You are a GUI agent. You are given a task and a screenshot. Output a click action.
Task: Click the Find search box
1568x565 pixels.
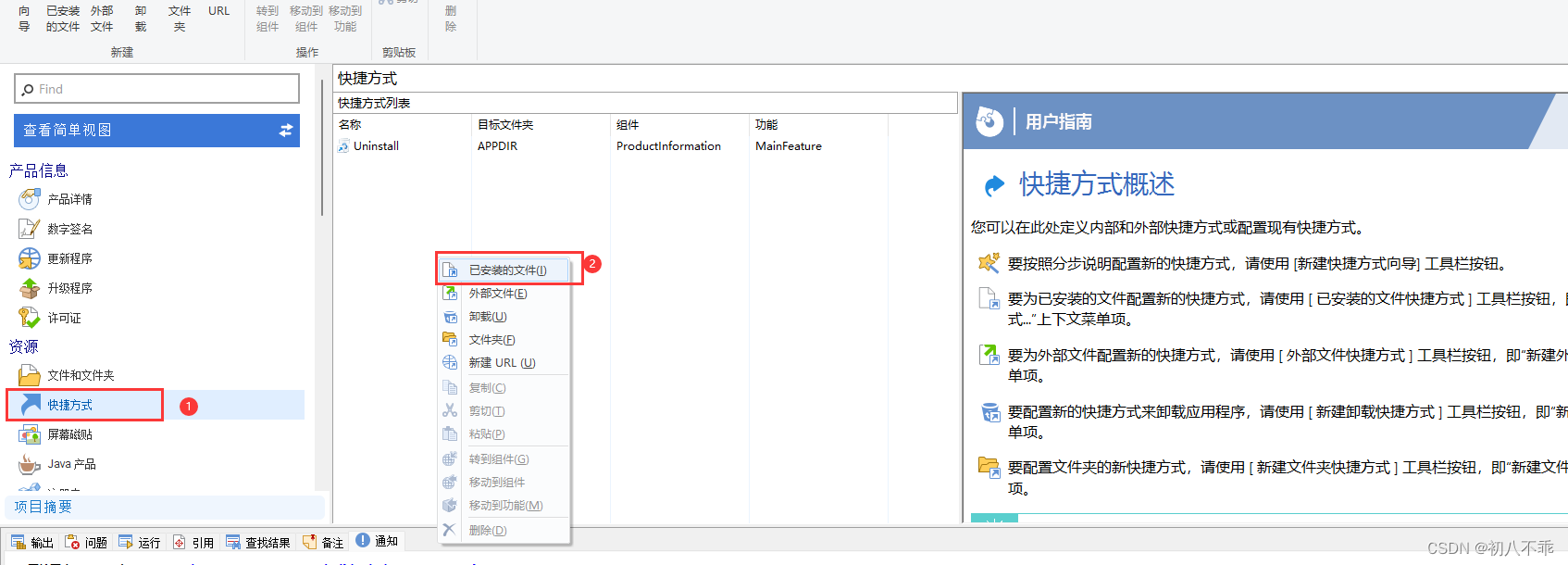pyautogui.click(x=156, y=89)
